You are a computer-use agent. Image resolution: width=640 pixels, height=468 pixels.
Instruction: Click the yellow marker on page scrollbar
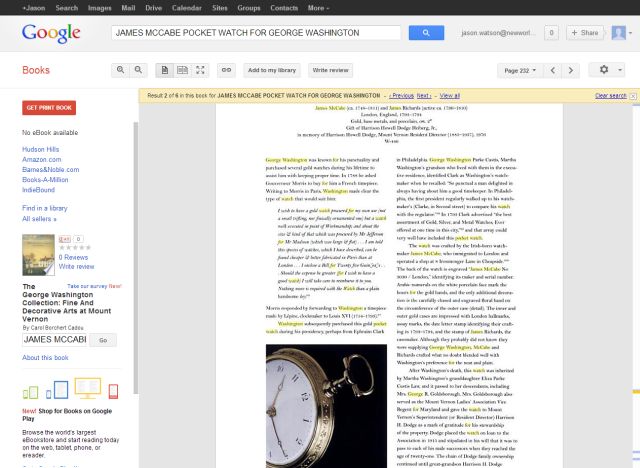[x=636, y=392]
